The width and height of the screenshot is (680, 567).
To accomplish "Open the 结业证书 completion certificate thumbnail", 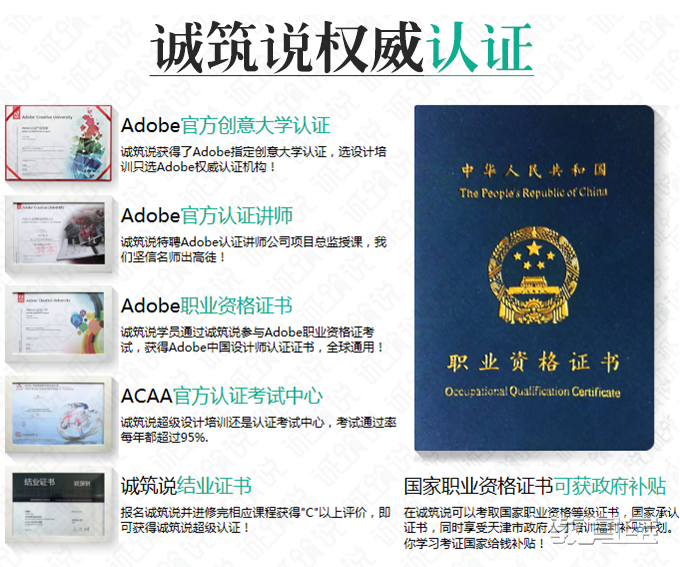I will 59,504.
